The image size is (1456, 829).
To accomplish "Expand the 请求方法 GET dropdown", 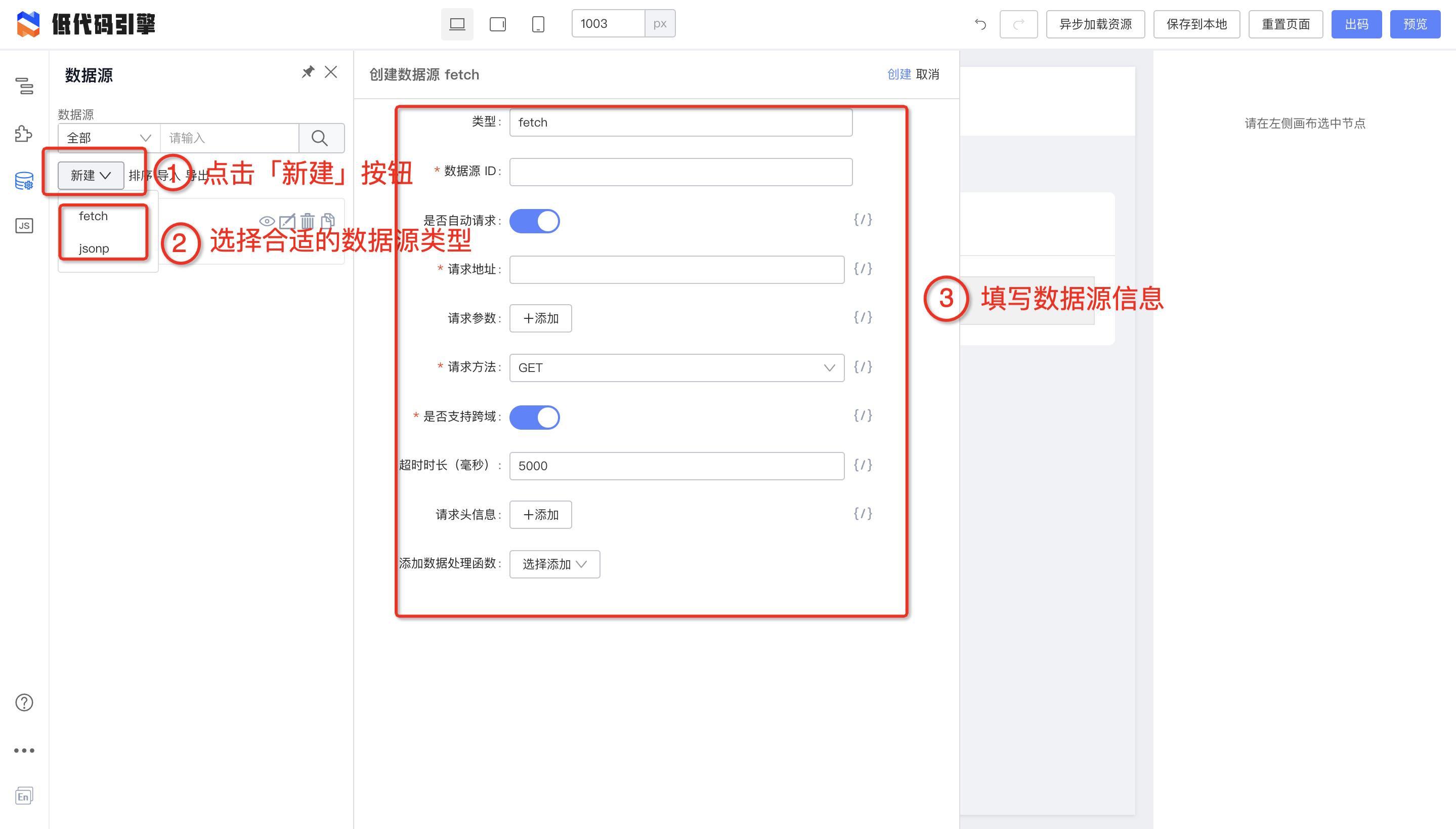I will 676,368.
